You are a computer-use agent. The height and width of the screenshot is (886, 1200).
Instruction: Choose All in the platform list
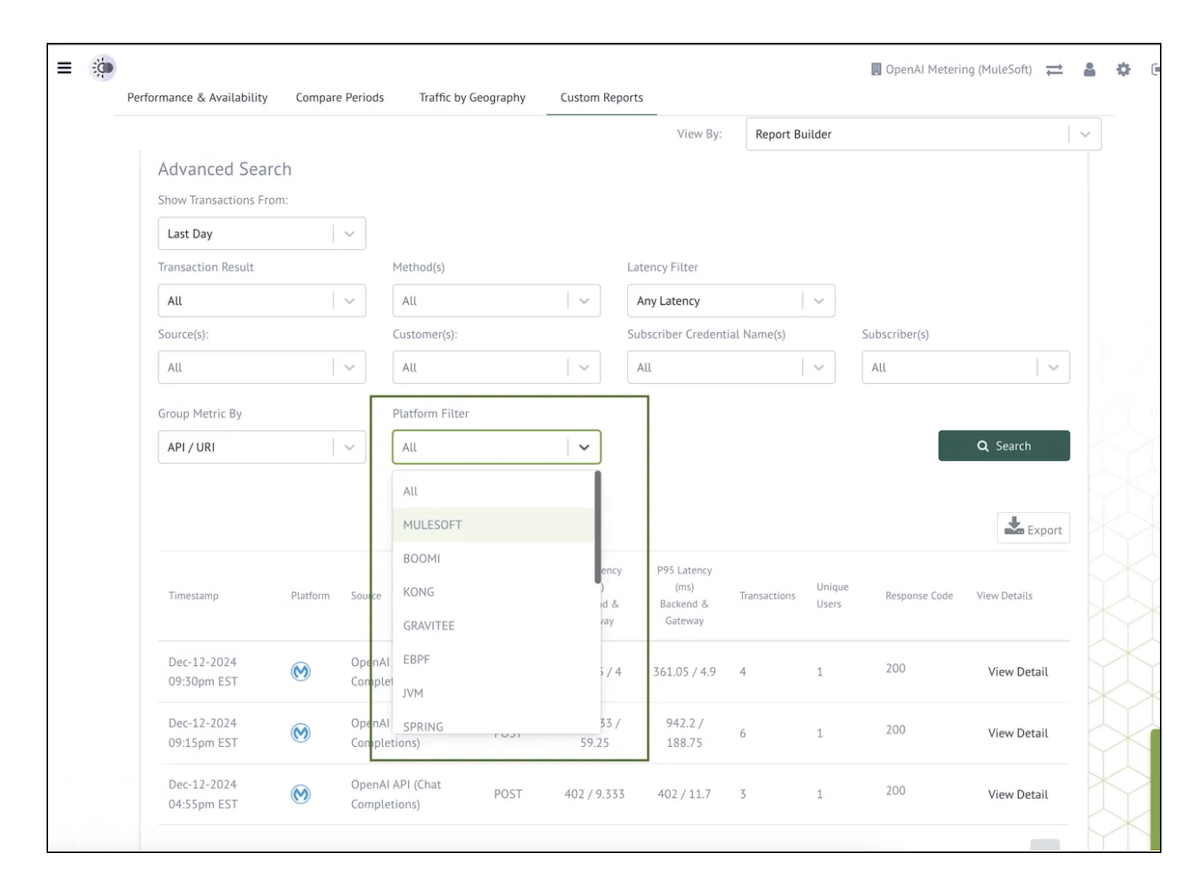pyautogui.click(x=494, y=491)
